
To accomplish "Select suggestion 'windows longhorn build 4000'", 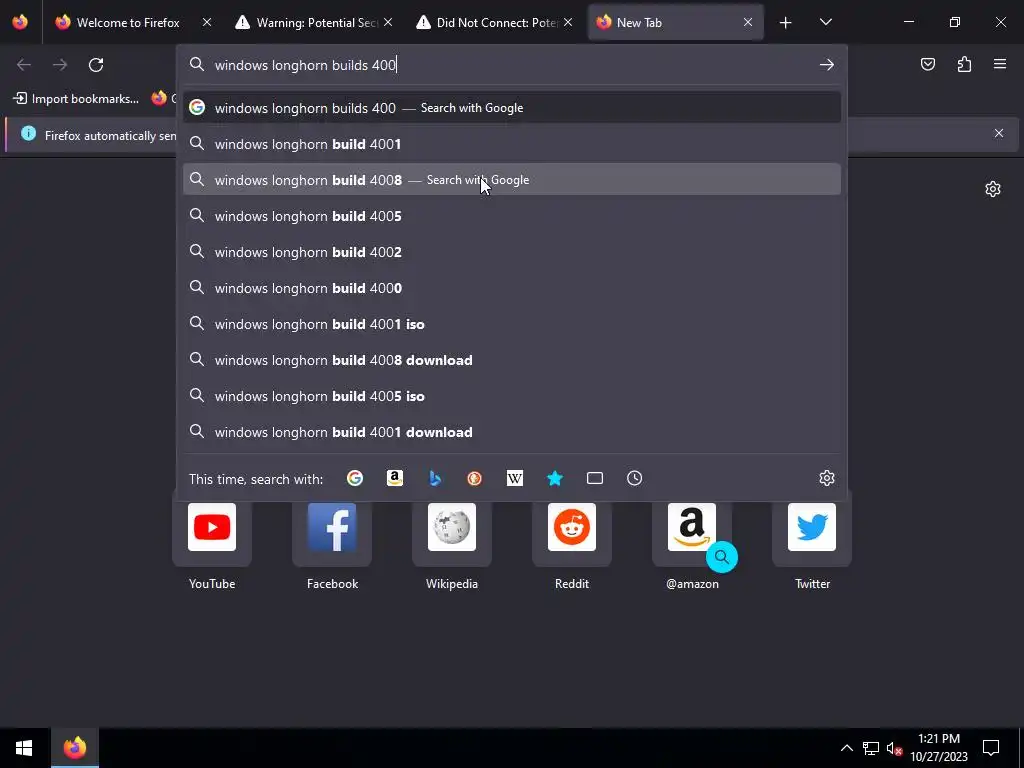I will click(x=512, y=287).
